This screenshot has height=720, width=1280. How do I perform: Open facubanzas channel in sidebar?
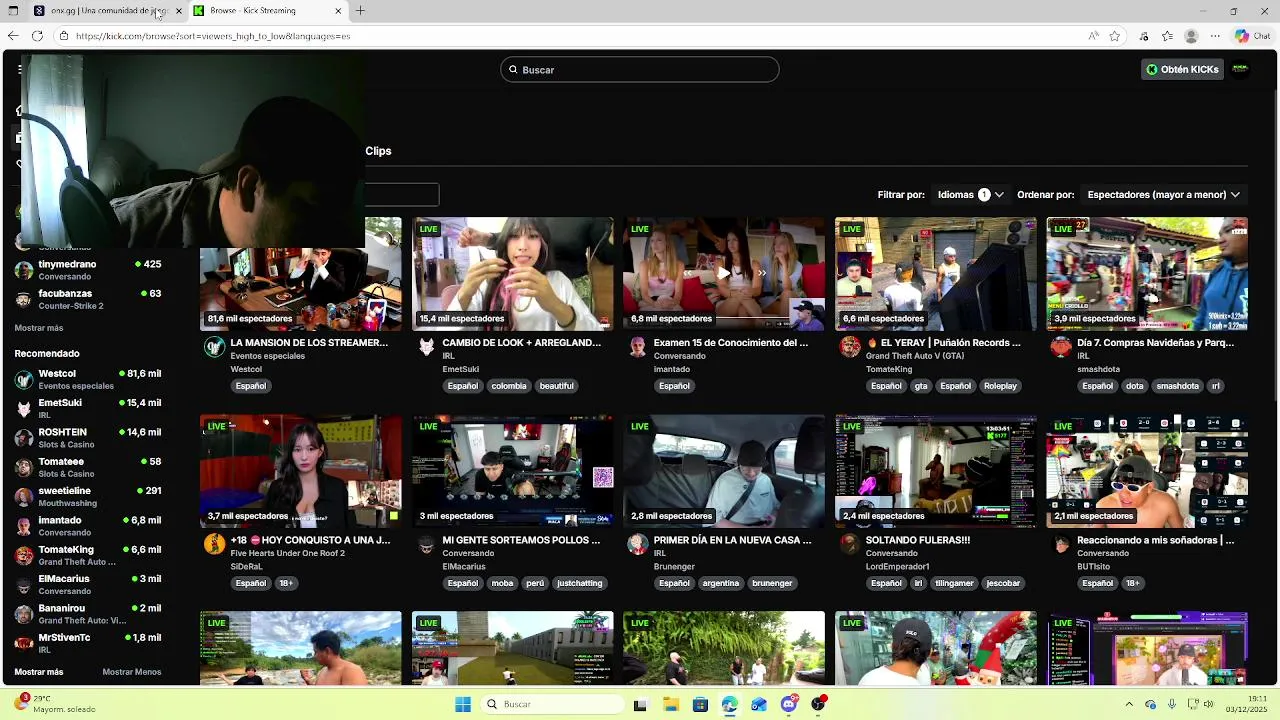pos(90,299)
